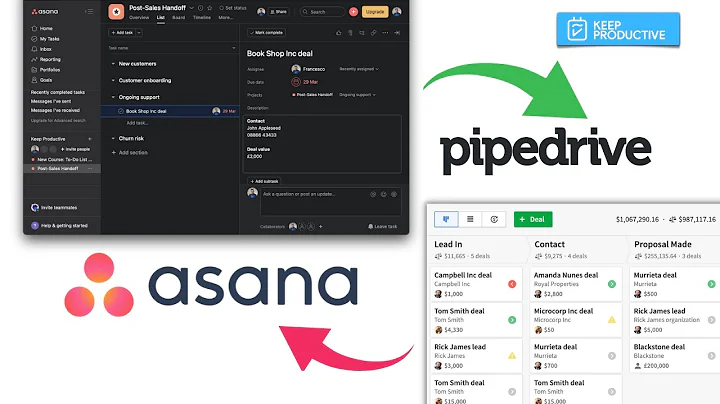Open Reporting in the Asana sidebar
This screenshot has width=720, height=404.
pyautogui.click(x=45, y=59)
